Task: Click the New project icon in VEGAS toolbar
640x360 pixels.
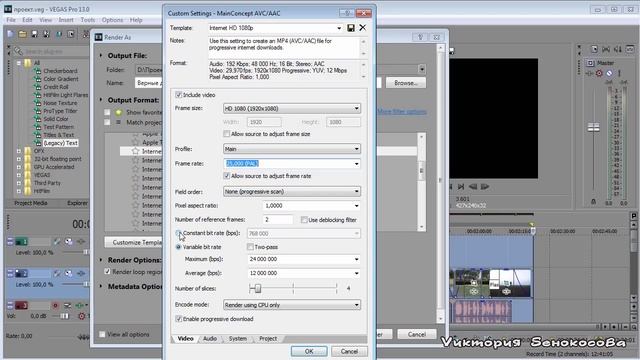Action: 11,34
